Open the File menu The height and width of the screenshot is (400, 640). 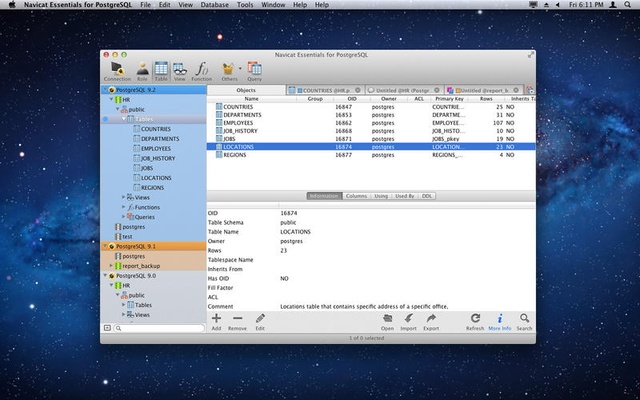[x=145, y=5]
